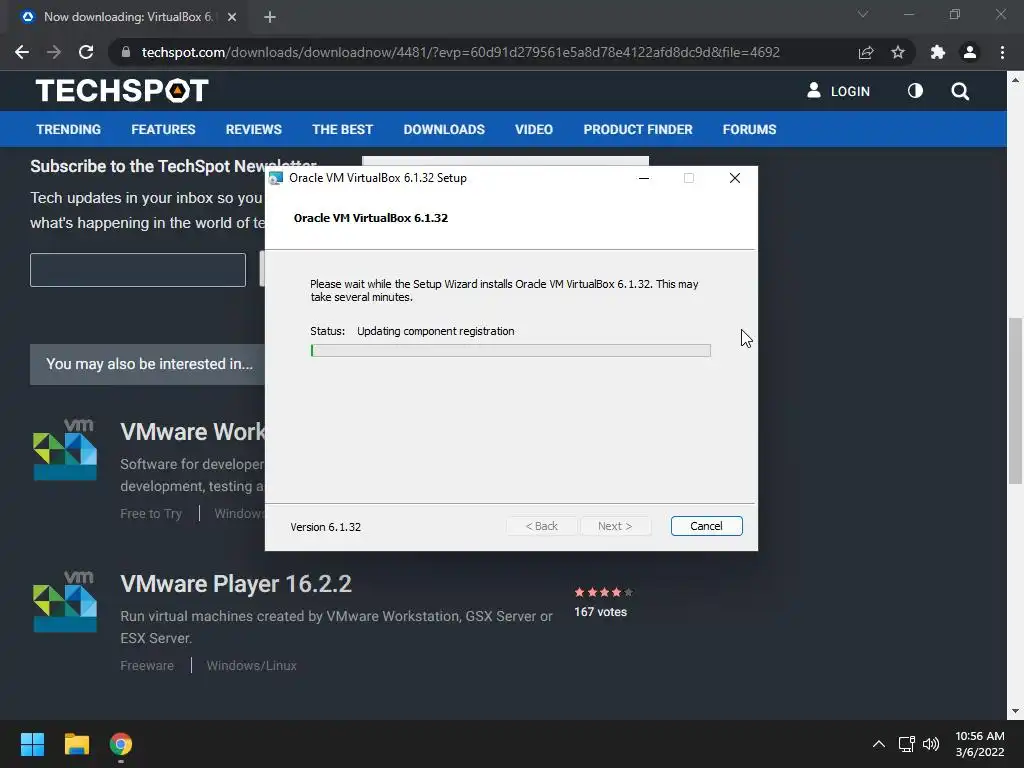Image resolution: width=1024 pixels, height=768 pixels.
Task: Open a new browser tab
Action: (x=270, y=17)
